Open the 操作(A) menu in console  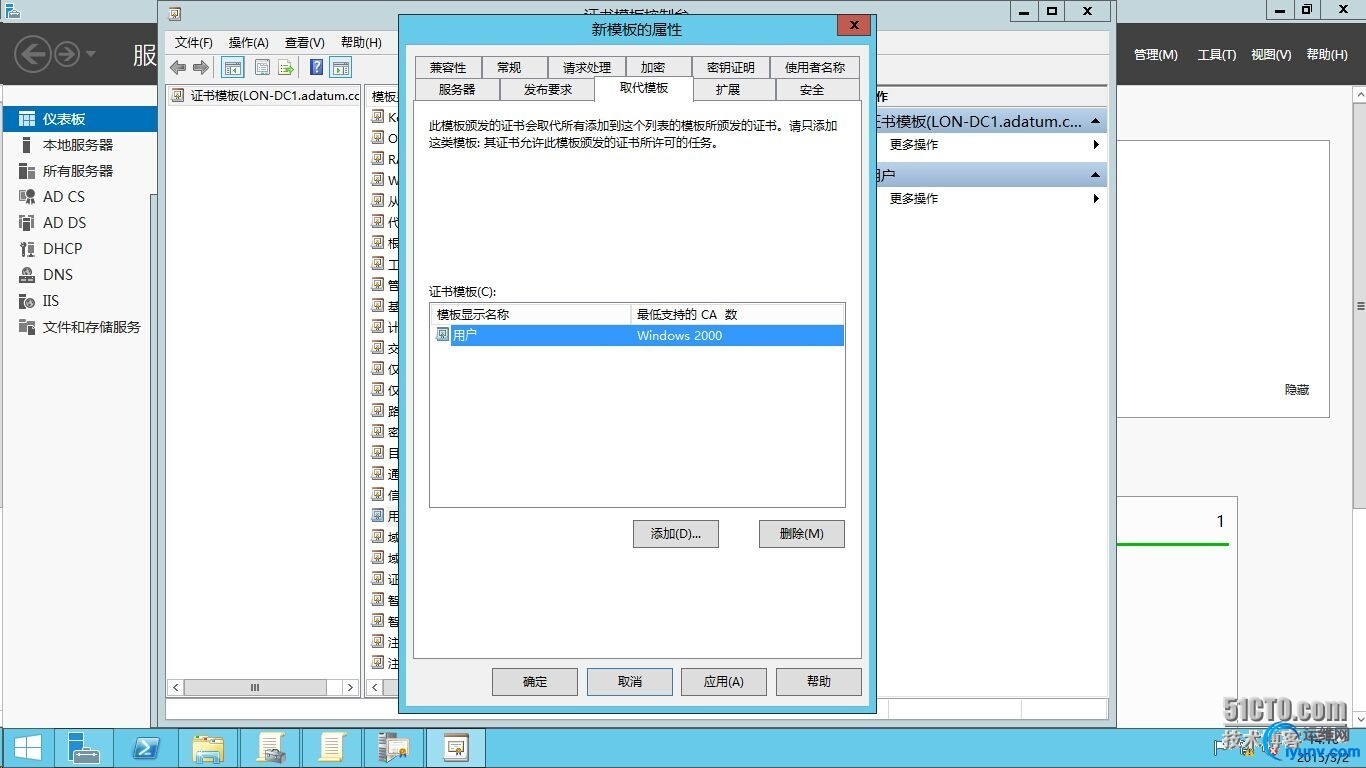click(x=249, y=43)
